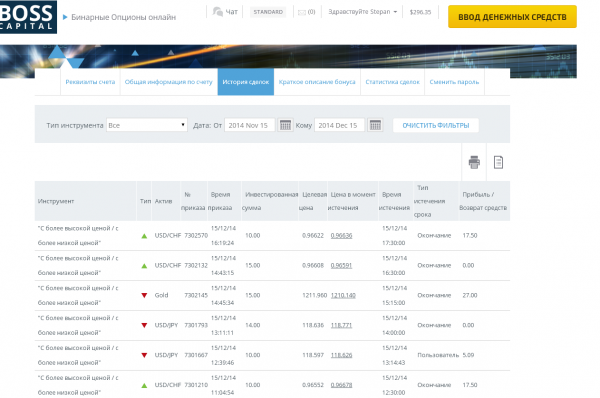This screenshot has height=398, width=600.
Task: Print the trade history via printer icon
Action: tap(474, 162)
